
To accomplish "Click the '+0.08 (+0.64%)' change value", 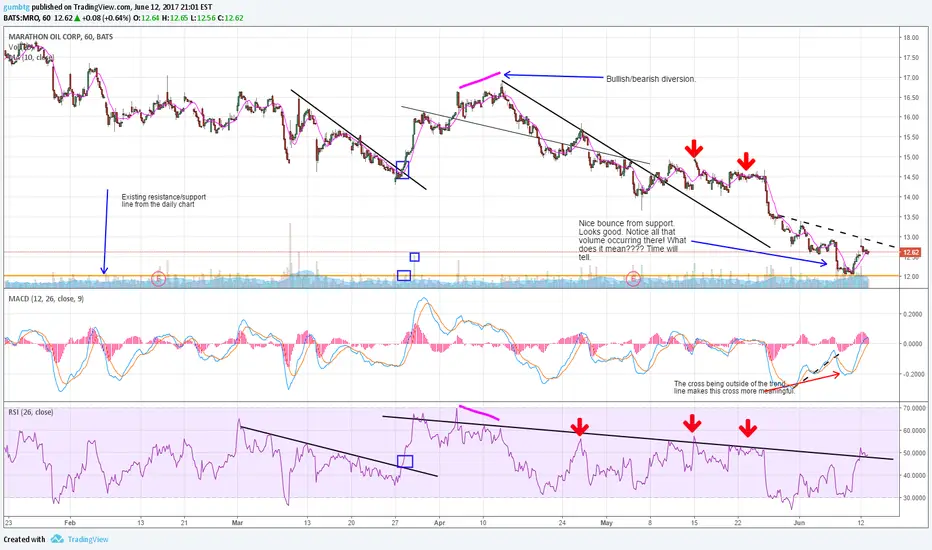I will pos(106,18).
